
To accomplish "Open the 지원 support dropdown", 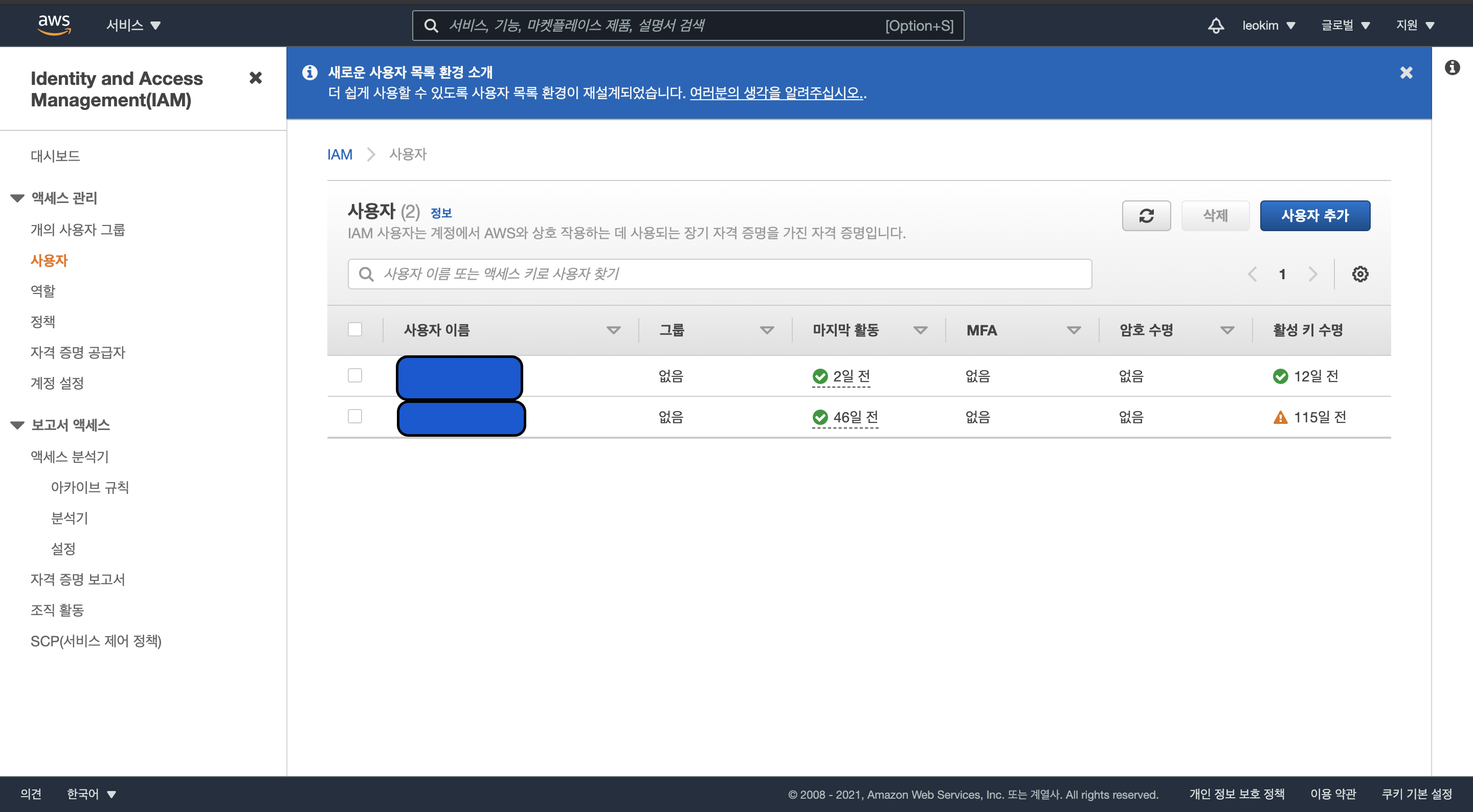I will coord(1415,25).
